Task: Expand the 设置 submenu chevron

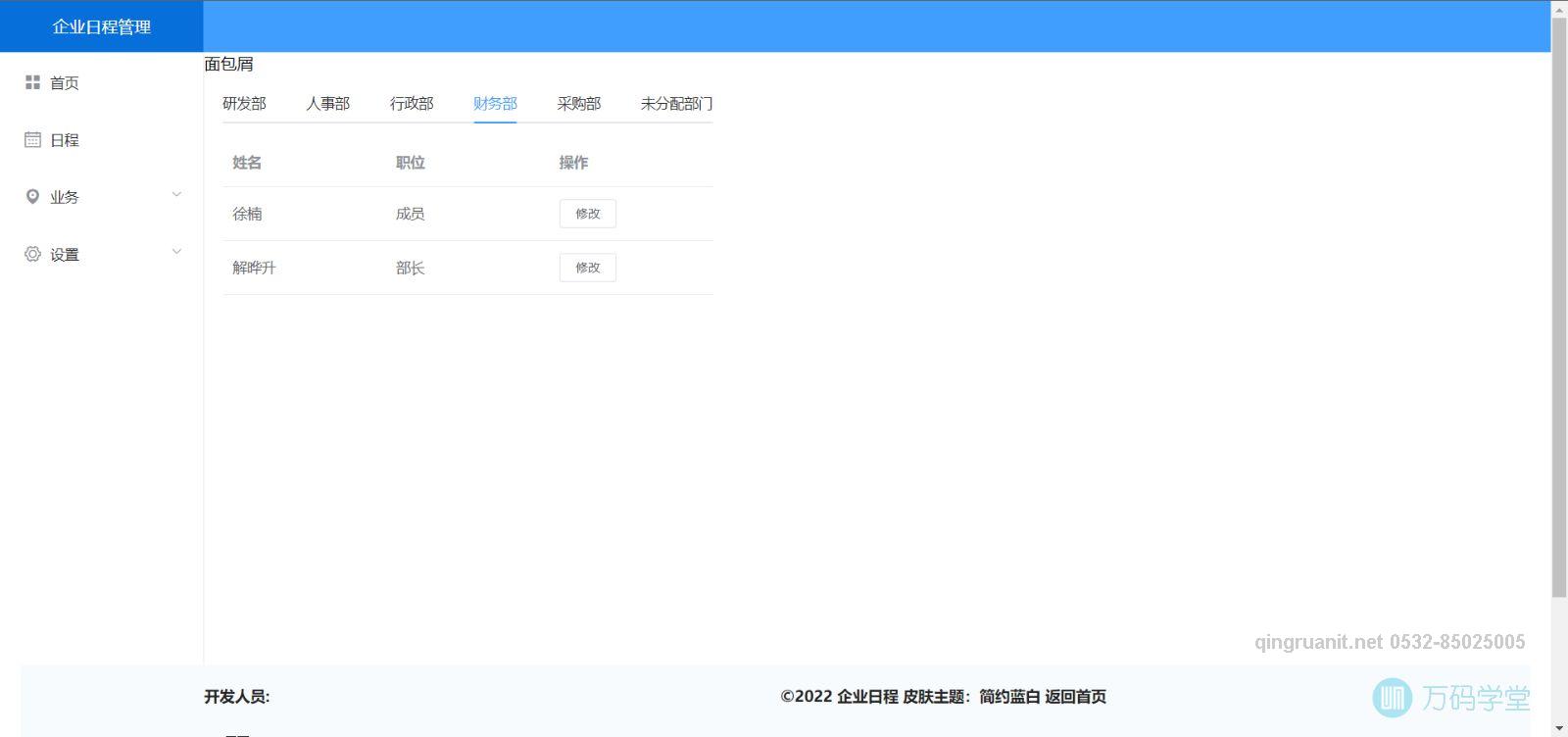Action: tap(176, 251)
